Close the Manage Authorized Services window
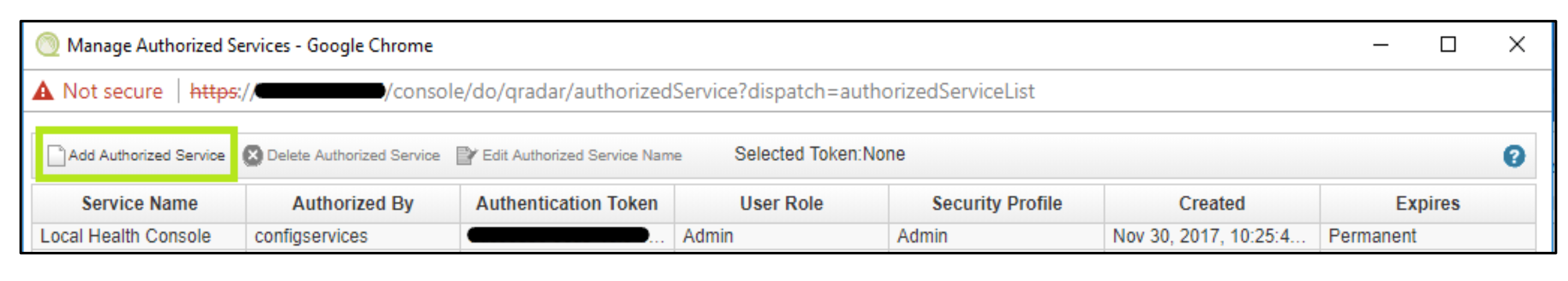 pyautogui.click(x=1517, y=45)
